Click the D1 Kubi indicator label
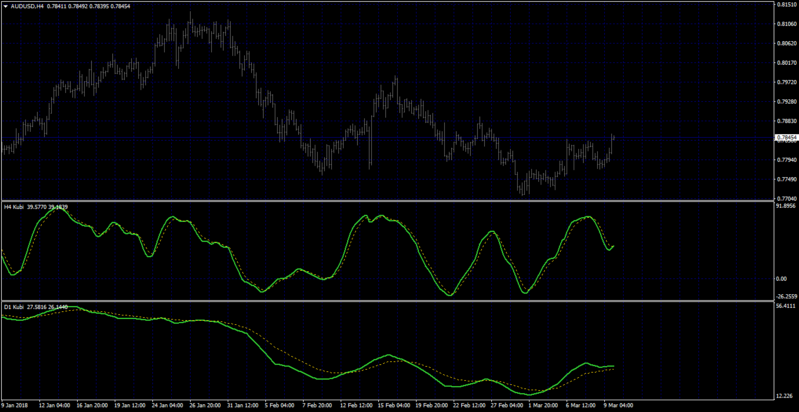Screen dimensions: 799x412 (x=14, y=307)
